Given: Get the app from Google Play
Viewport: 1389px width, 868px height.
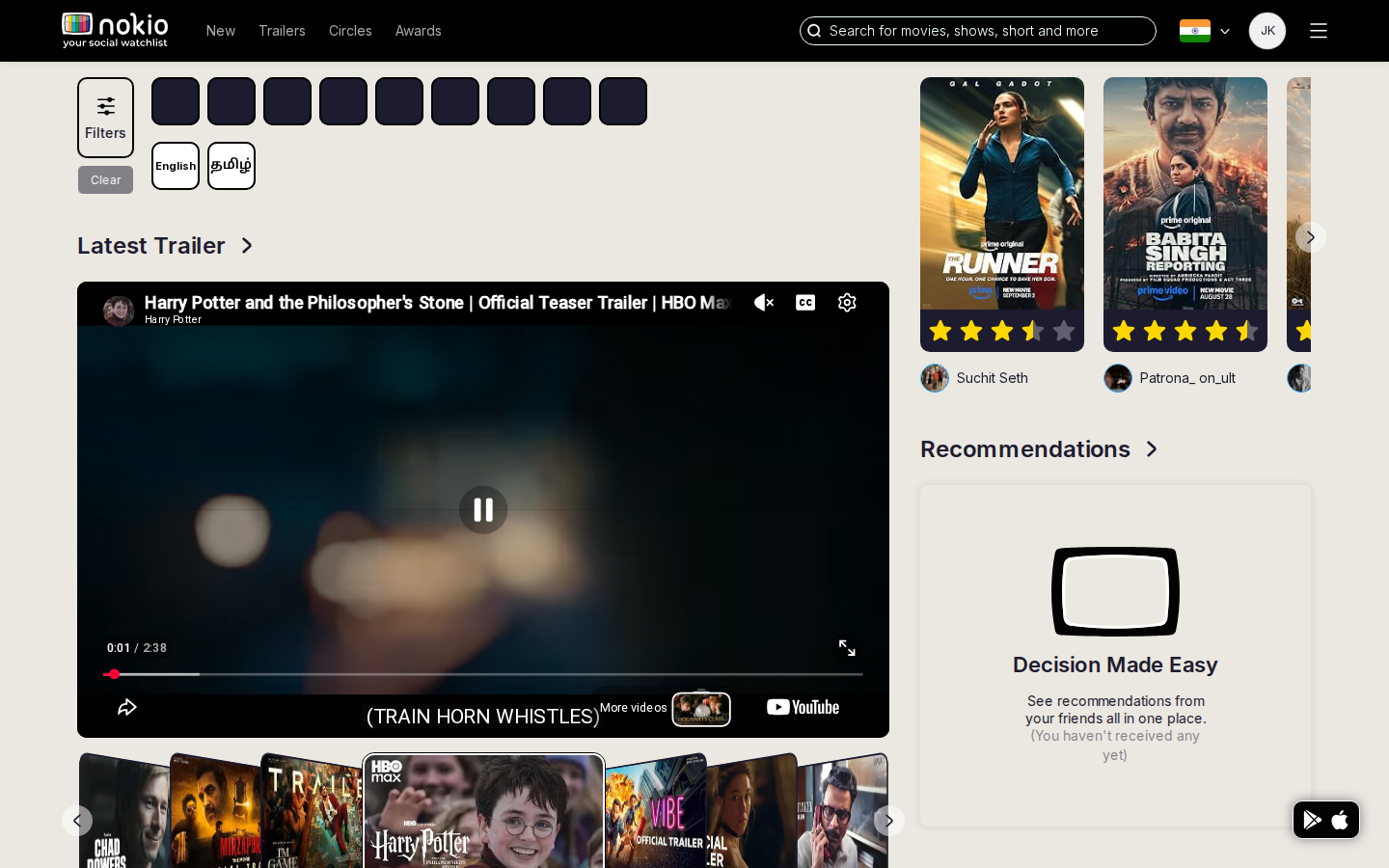Looking at the screenshot, I should pyautogui.click(x=1312, y=820).
